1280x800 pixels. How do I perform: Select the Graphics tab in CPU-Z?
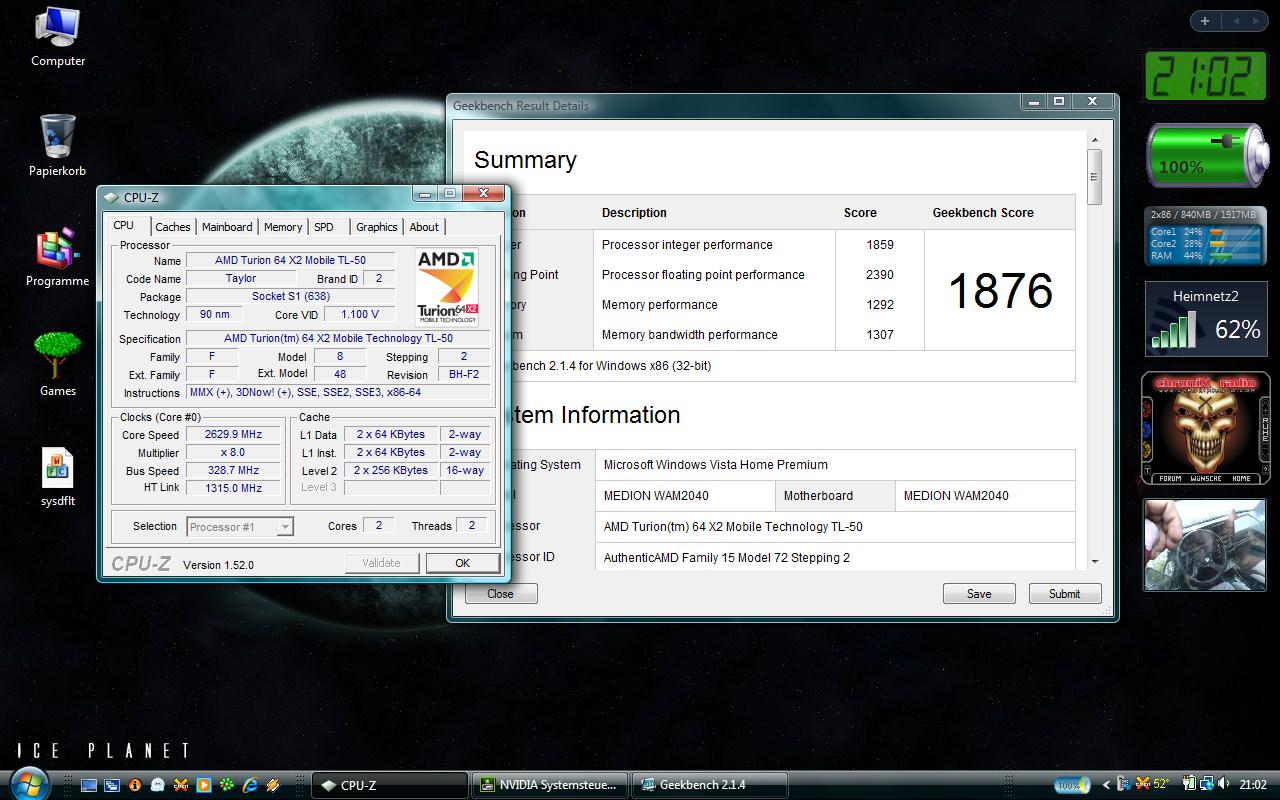[376, 227]
